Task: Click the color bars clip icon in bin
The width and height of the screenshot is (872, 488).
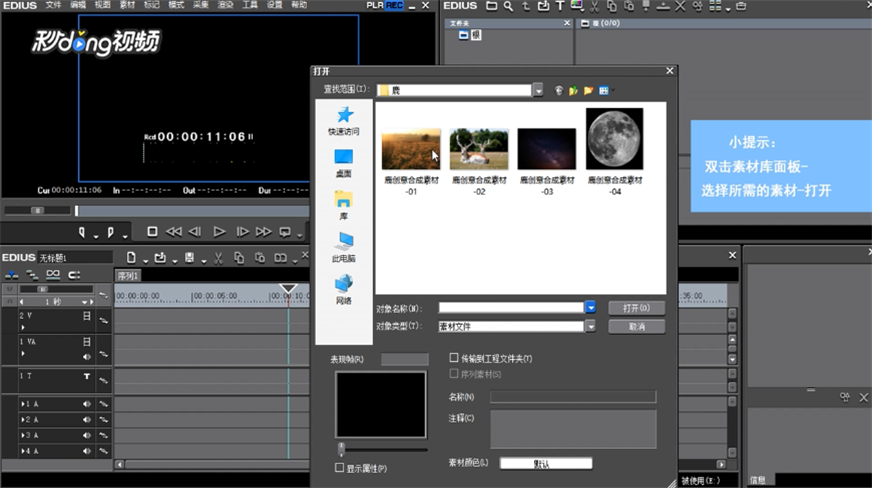Action: tap(577, 6)
